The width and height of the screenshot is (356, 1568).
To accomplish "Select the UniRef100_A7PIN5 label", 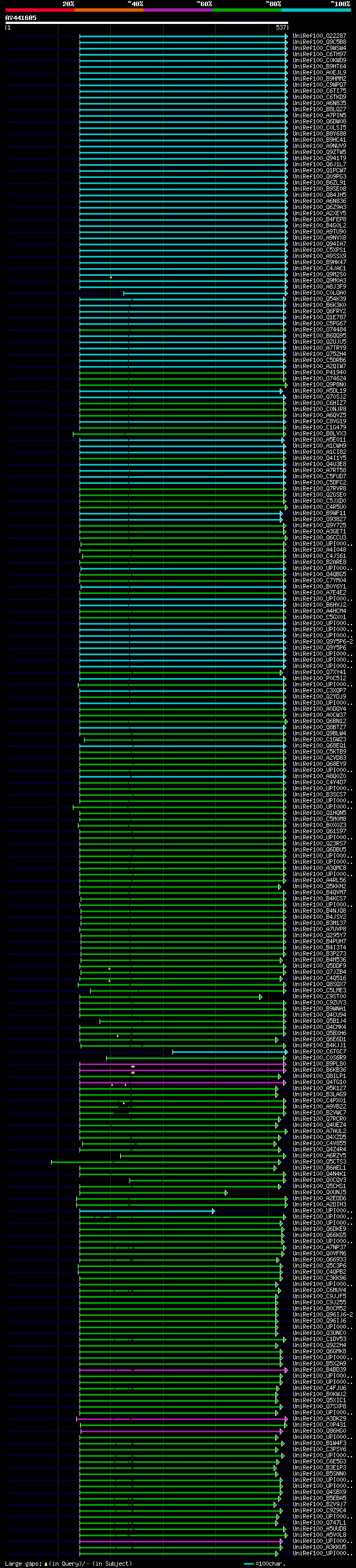I will click(319, 115).
